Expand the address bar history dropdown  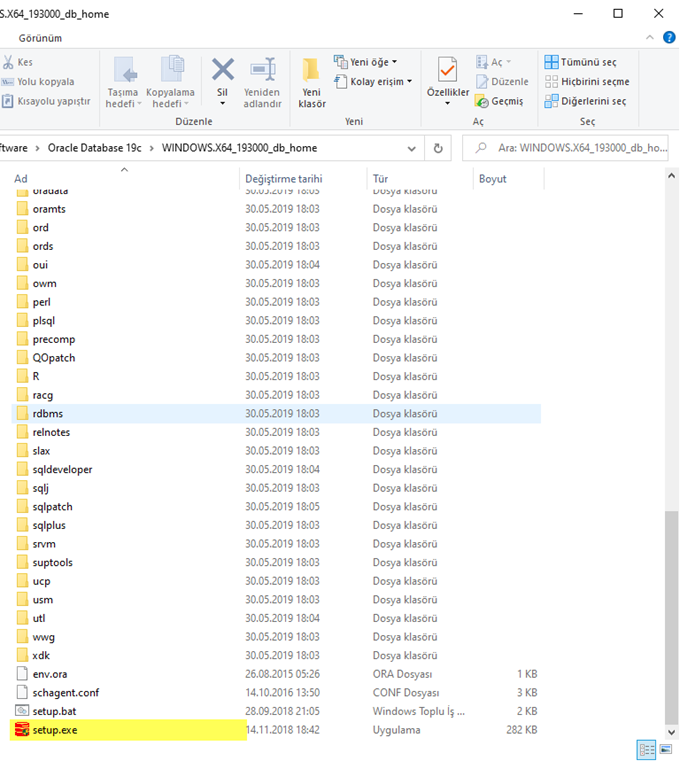(412, 148)
